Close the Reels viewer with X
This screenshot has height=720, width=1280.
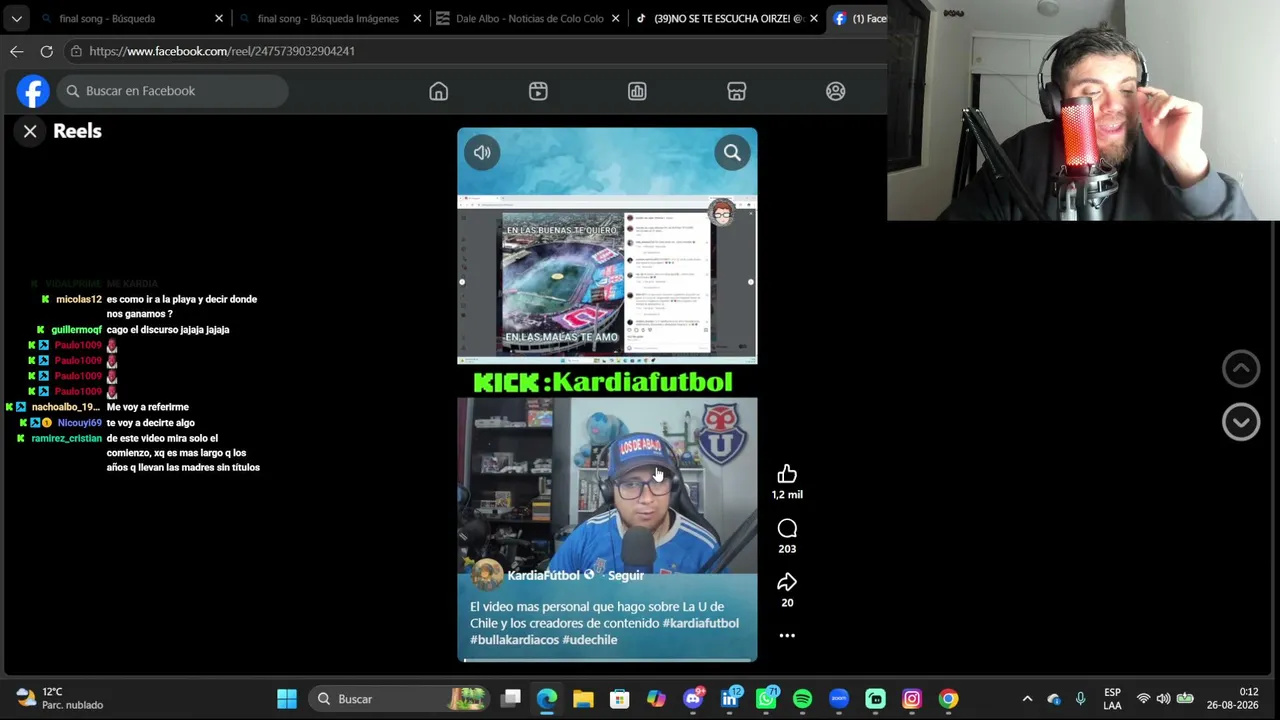pos(30,131)
